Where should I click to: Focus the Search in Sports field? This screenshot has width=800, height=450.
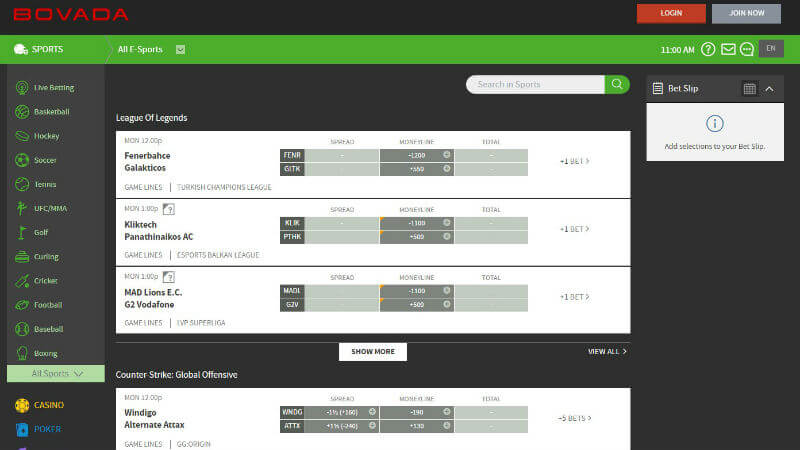535,84
